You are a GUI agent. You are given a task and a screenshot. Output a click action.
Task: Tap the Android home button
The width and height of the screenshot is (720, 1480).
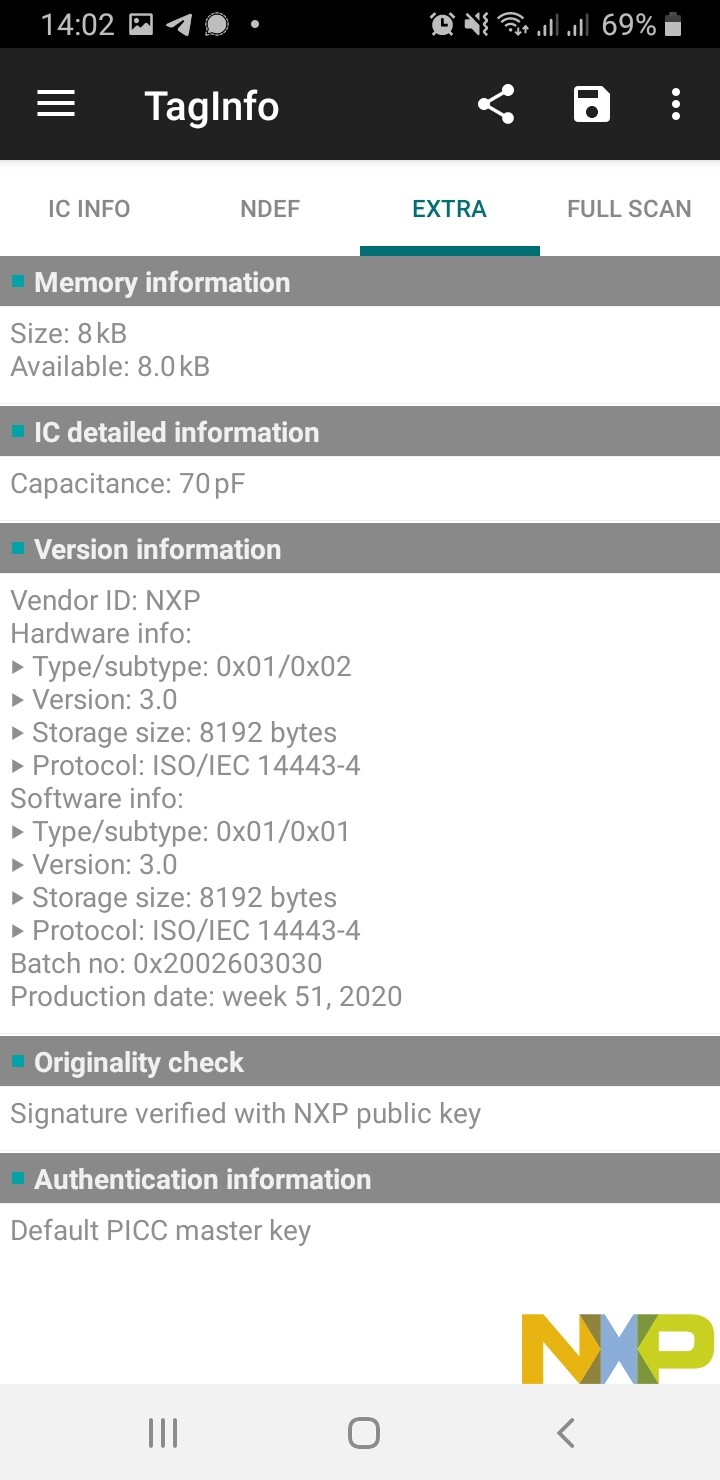[x=364, y=1433]
